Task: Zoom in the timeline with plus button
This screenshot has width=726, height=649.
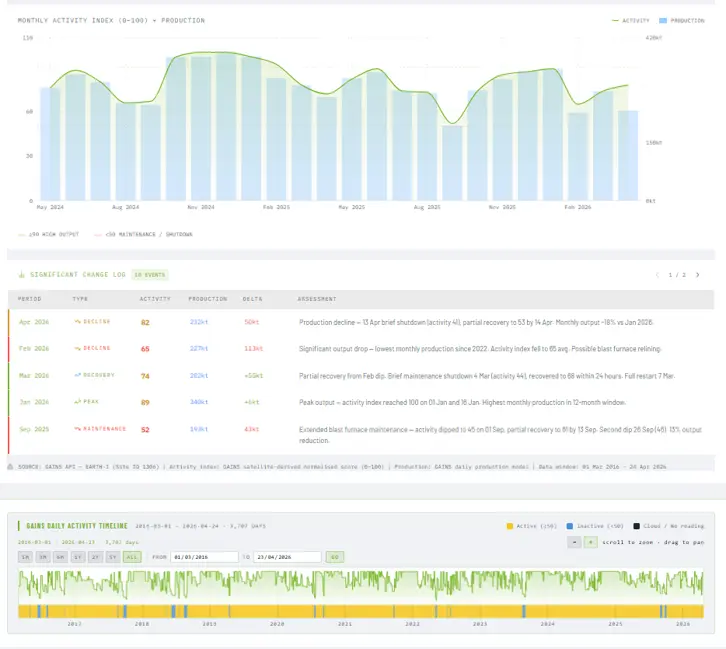Action: [590, 542]
